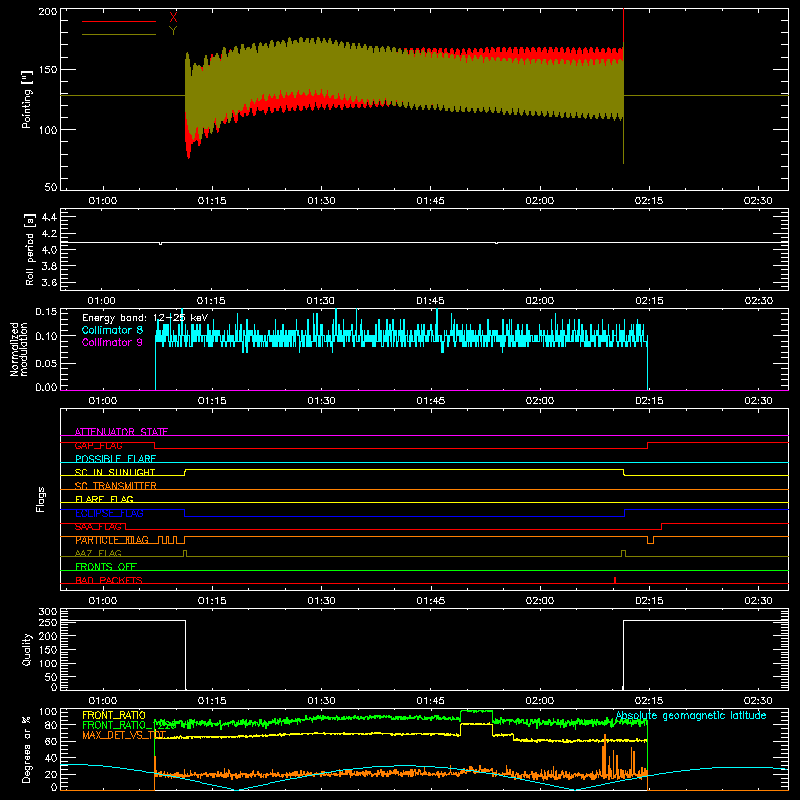Viewport: 800px width, 800px height.
Task: Select the Energy band: 12-25 keV text
Action: pos(145,318)
